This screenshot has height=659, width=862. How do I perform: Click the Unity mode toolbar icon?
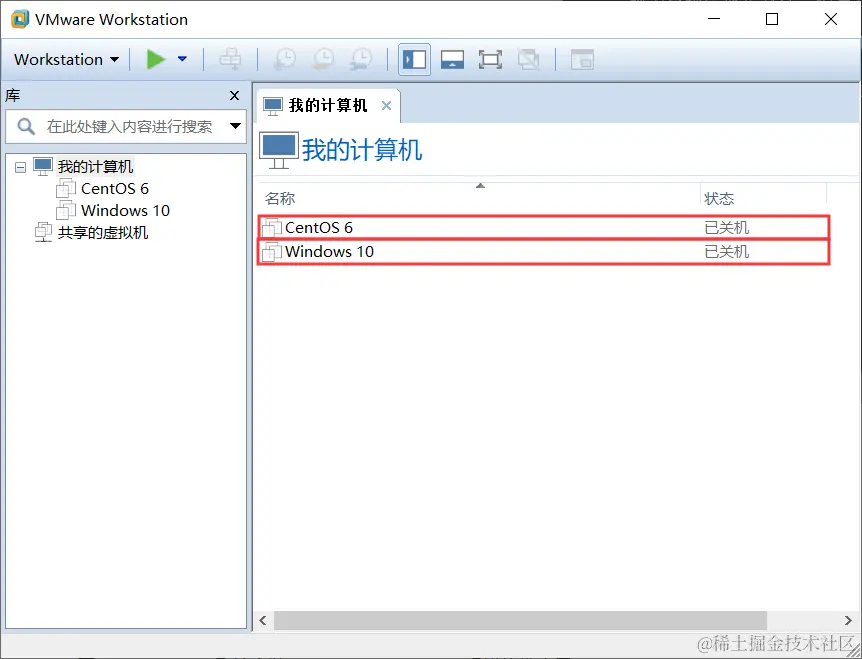point(528,59)
